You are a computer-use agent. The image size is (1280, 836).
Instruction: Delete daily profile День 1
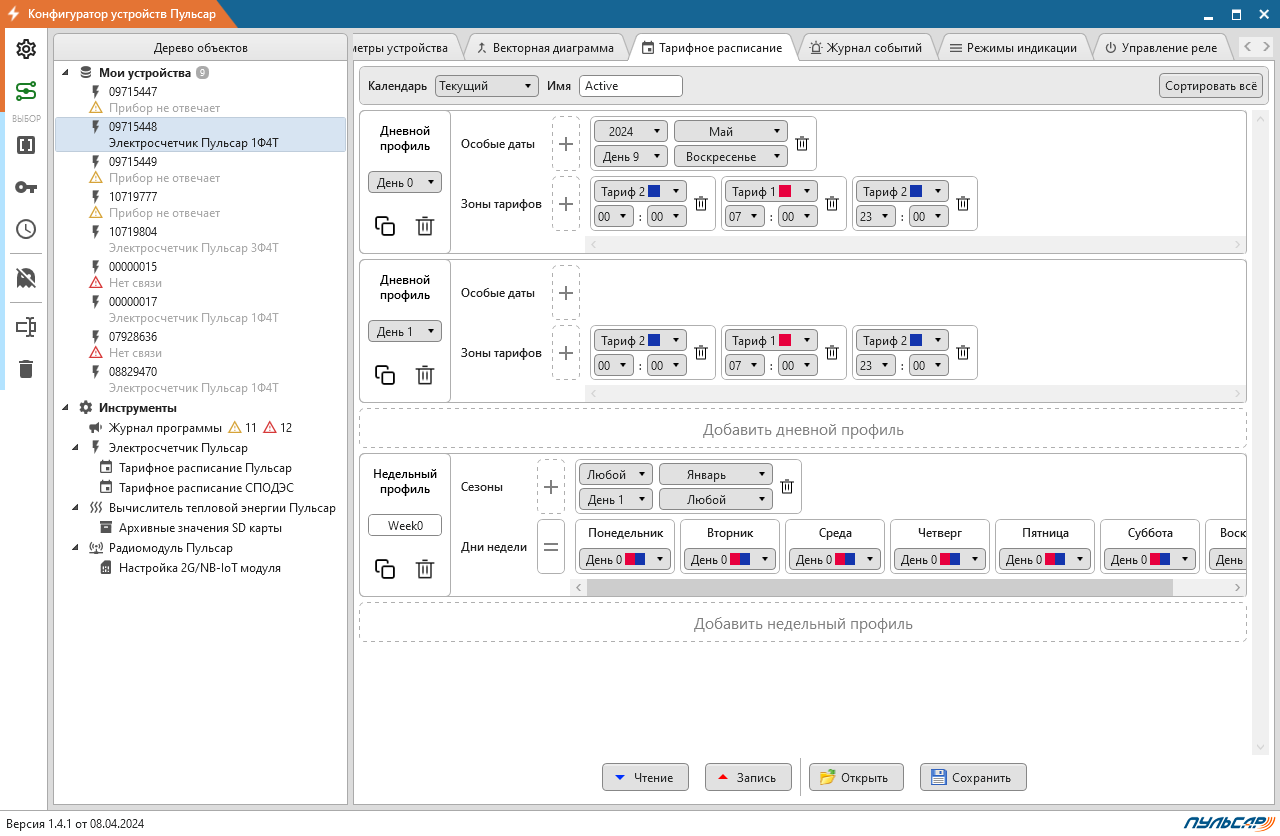click(425, 375)
